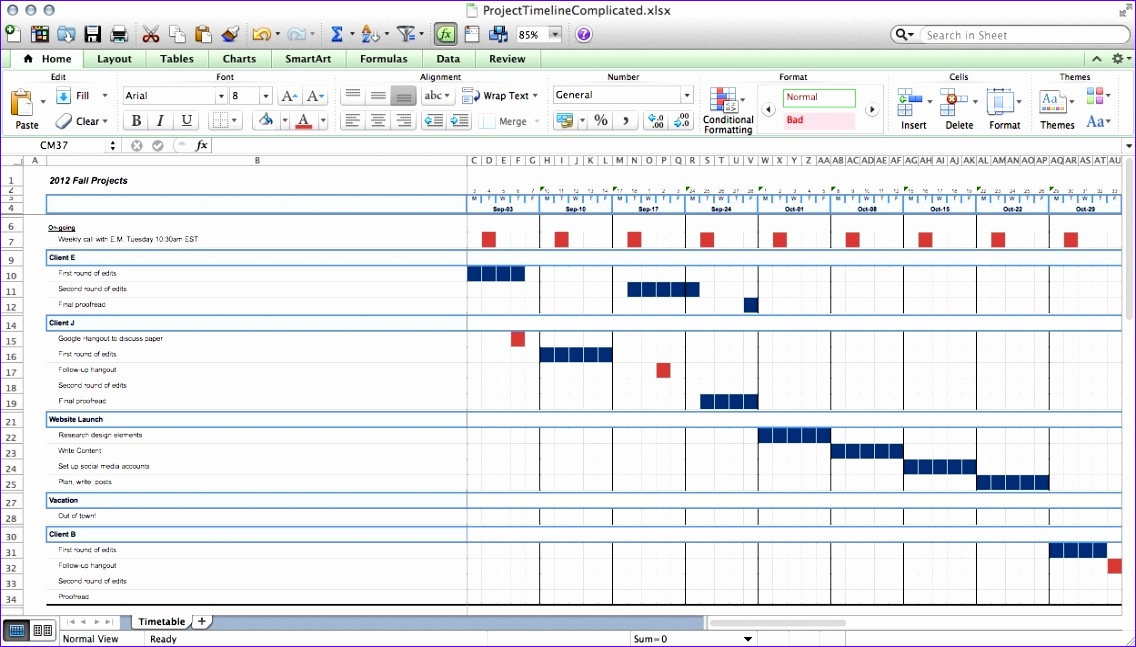
Task: Toggle italic formatting
Action: click(x=160, y=120)
